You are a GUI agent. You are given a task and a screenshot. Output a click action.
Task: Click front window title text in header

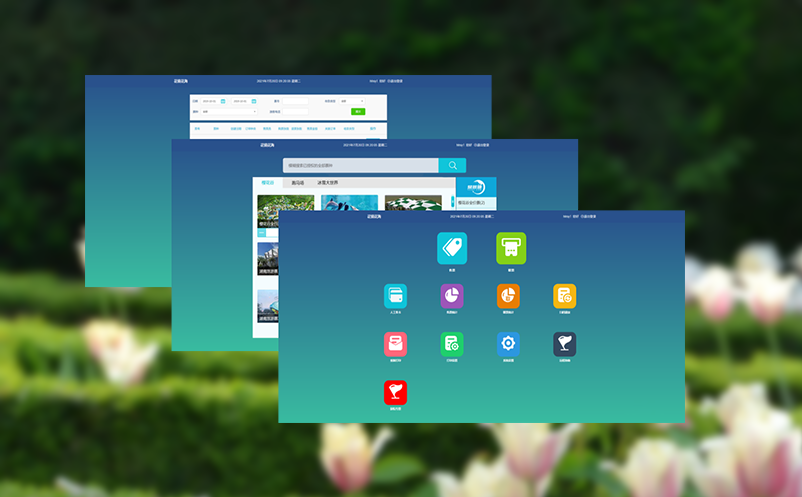[x=374, y=217]
